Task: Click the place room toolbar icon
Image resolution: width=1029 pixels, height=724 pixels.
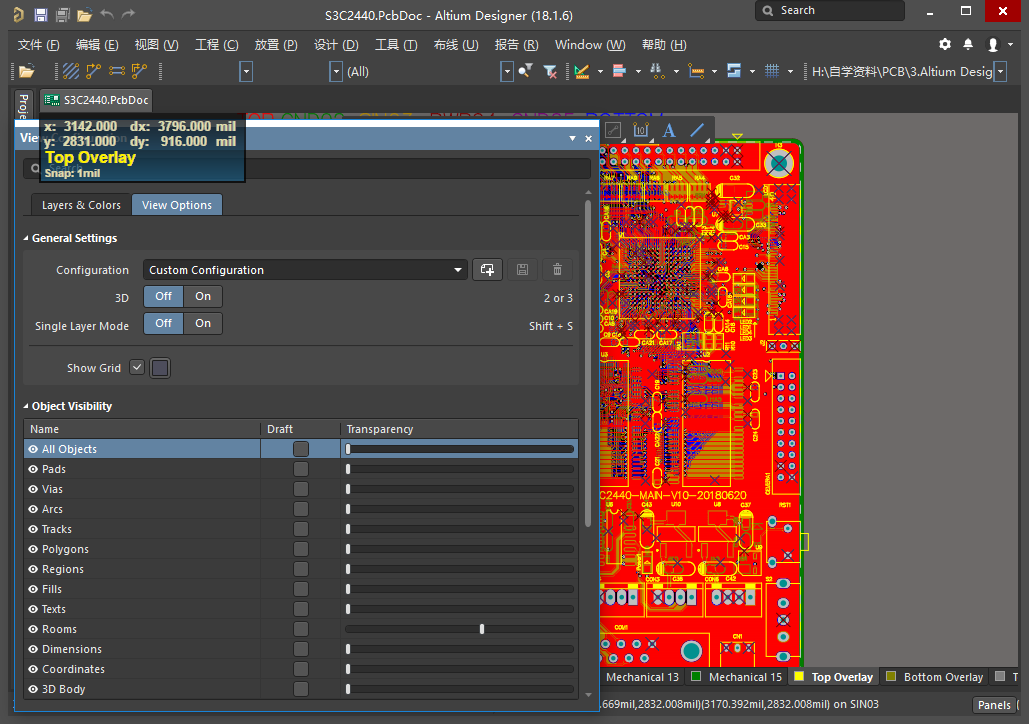Action: [x=734, y=71]
